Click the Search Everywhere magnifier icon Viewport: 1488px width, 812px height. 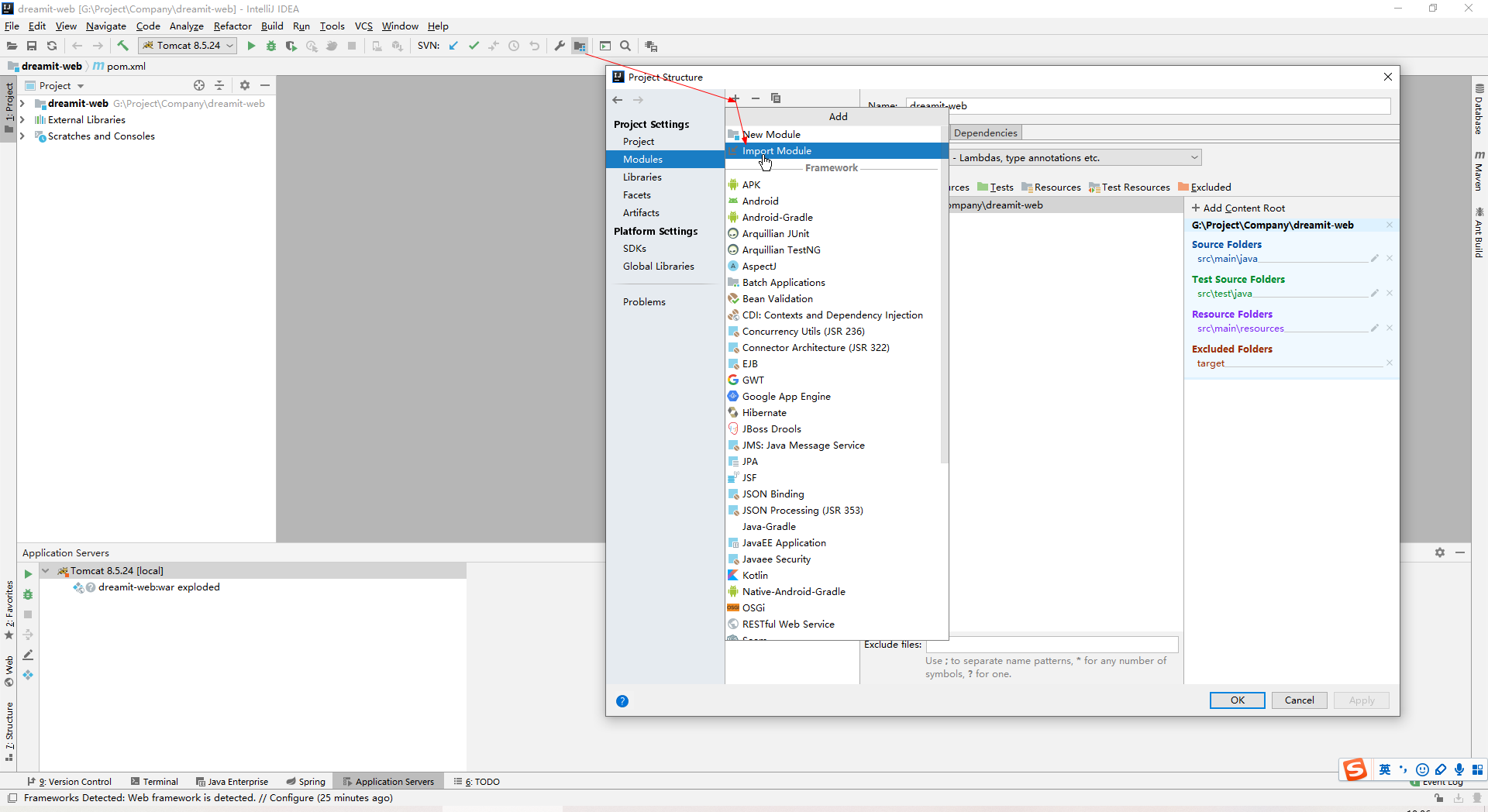(x=625, y=46)
